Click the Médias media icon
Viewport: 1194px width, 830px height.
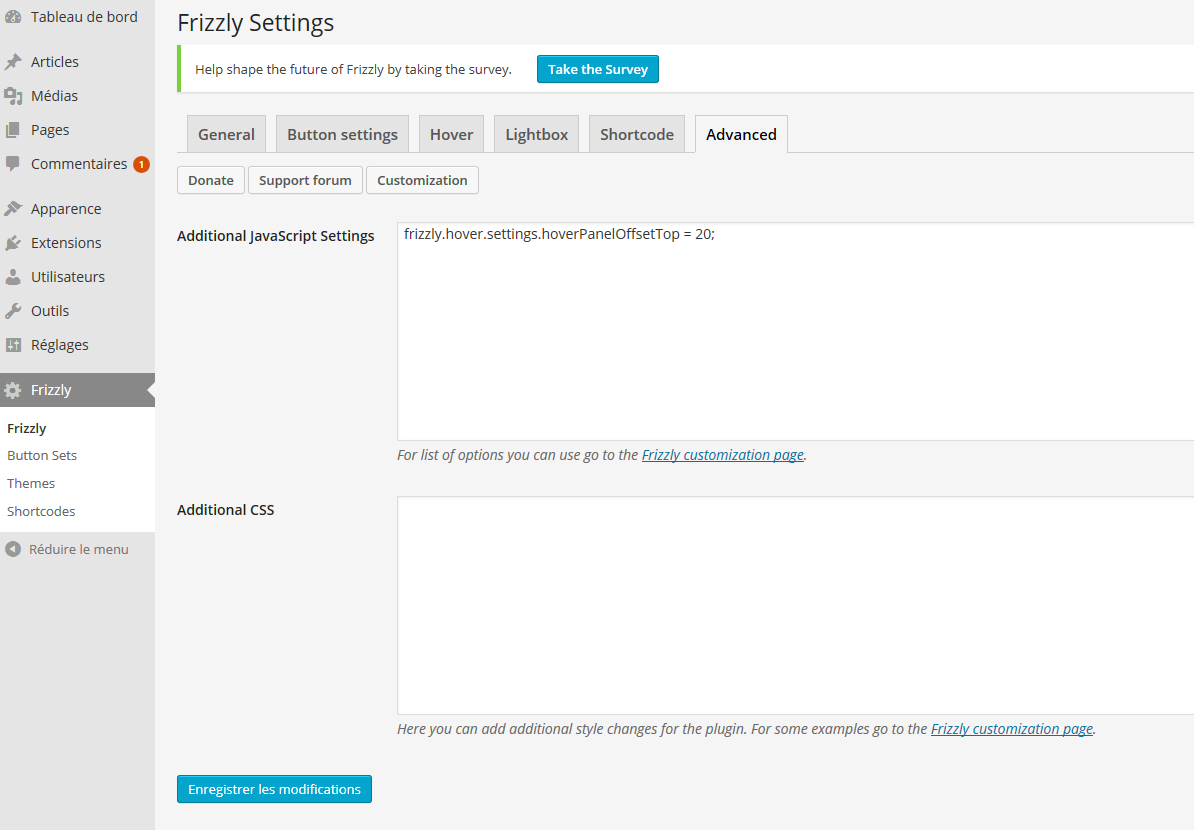click(x=13, y=96)
